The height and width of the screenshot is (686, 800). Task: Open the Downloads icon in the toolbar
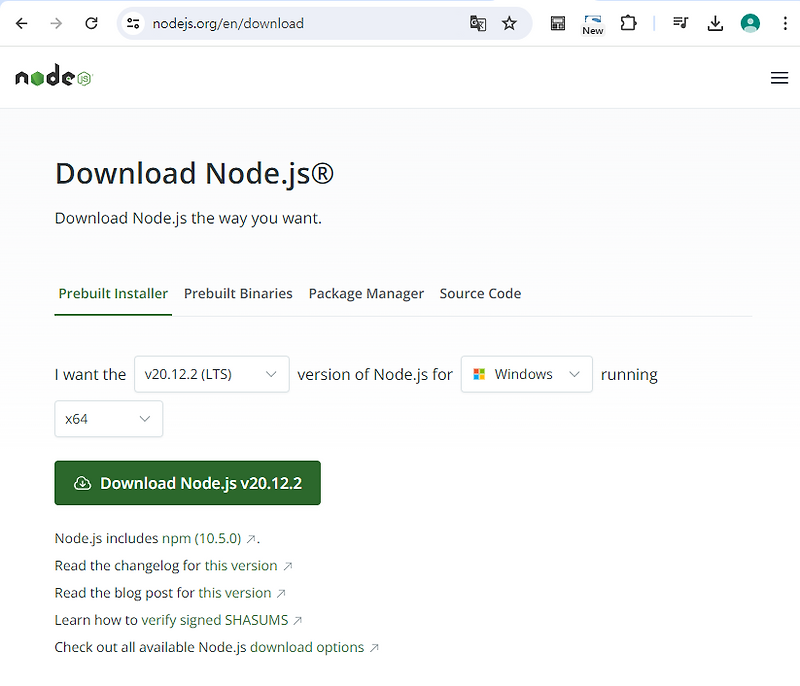point(715,23)
